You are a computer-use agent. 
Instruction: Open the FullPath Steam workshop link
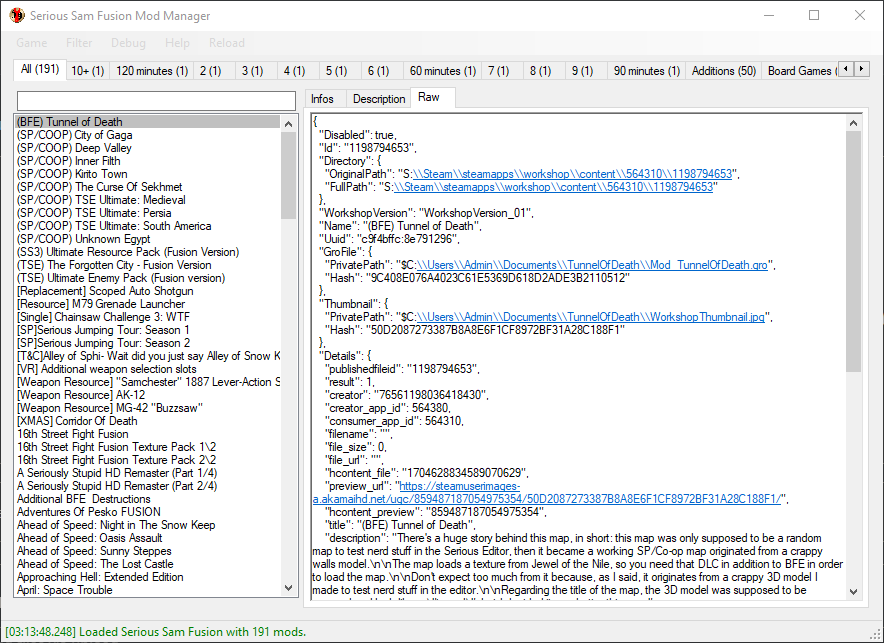pos(553,187)
